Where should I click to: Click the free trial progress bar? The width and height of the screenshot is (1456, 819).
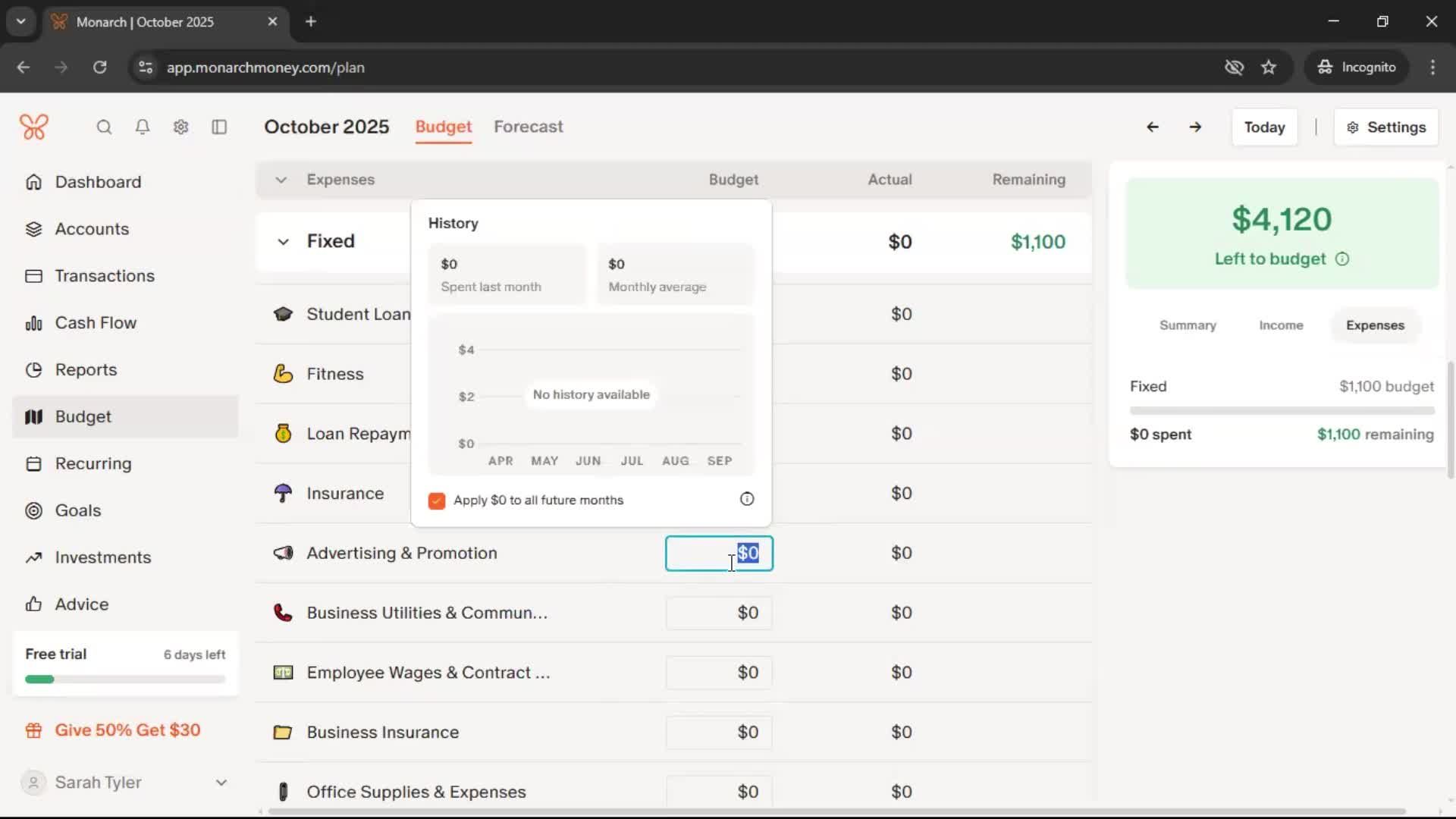tap(125, 679)
